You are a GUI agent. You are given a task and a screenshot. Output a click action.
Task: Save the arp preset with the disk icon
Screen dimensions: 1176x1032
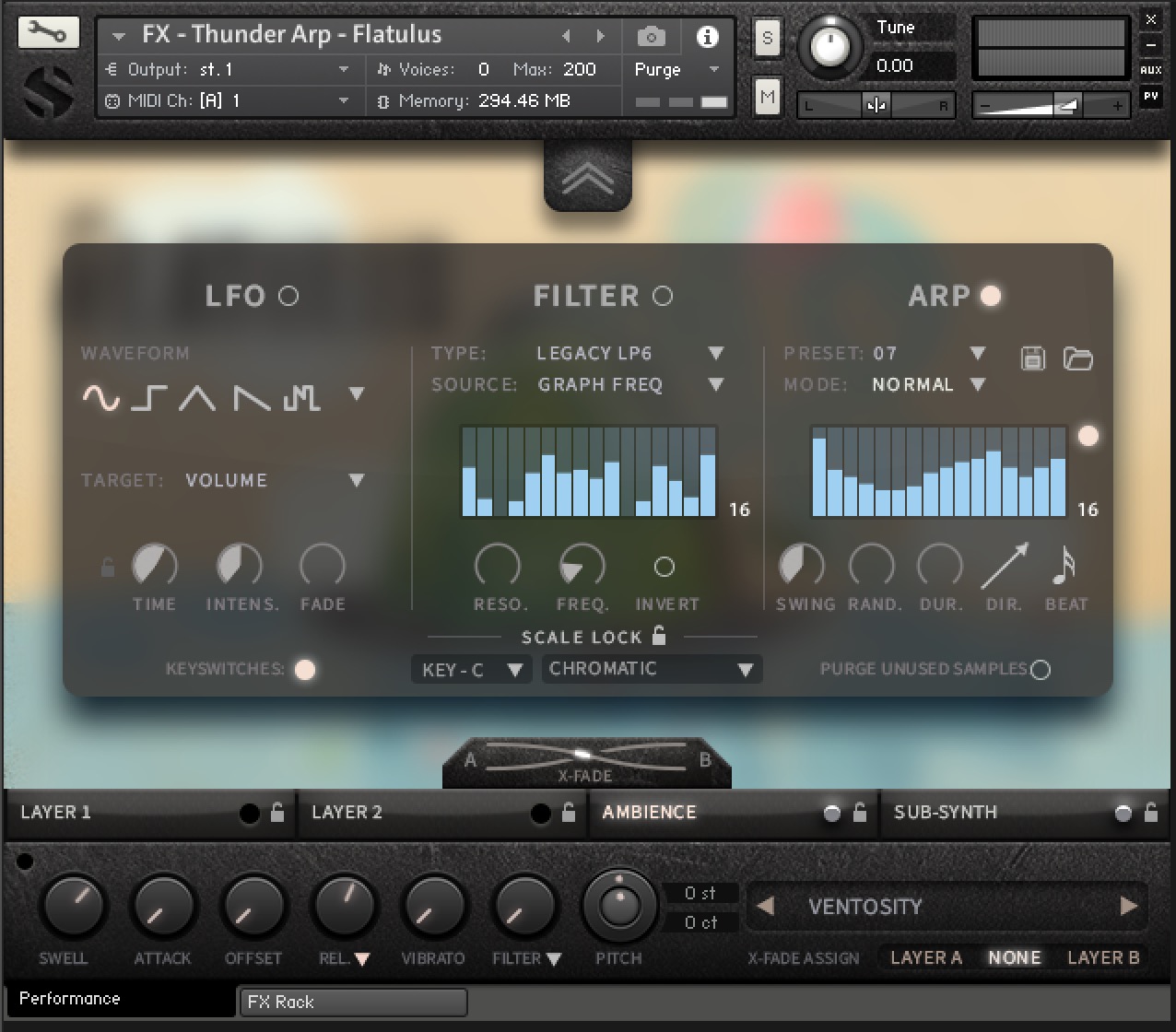(1033, 358)
